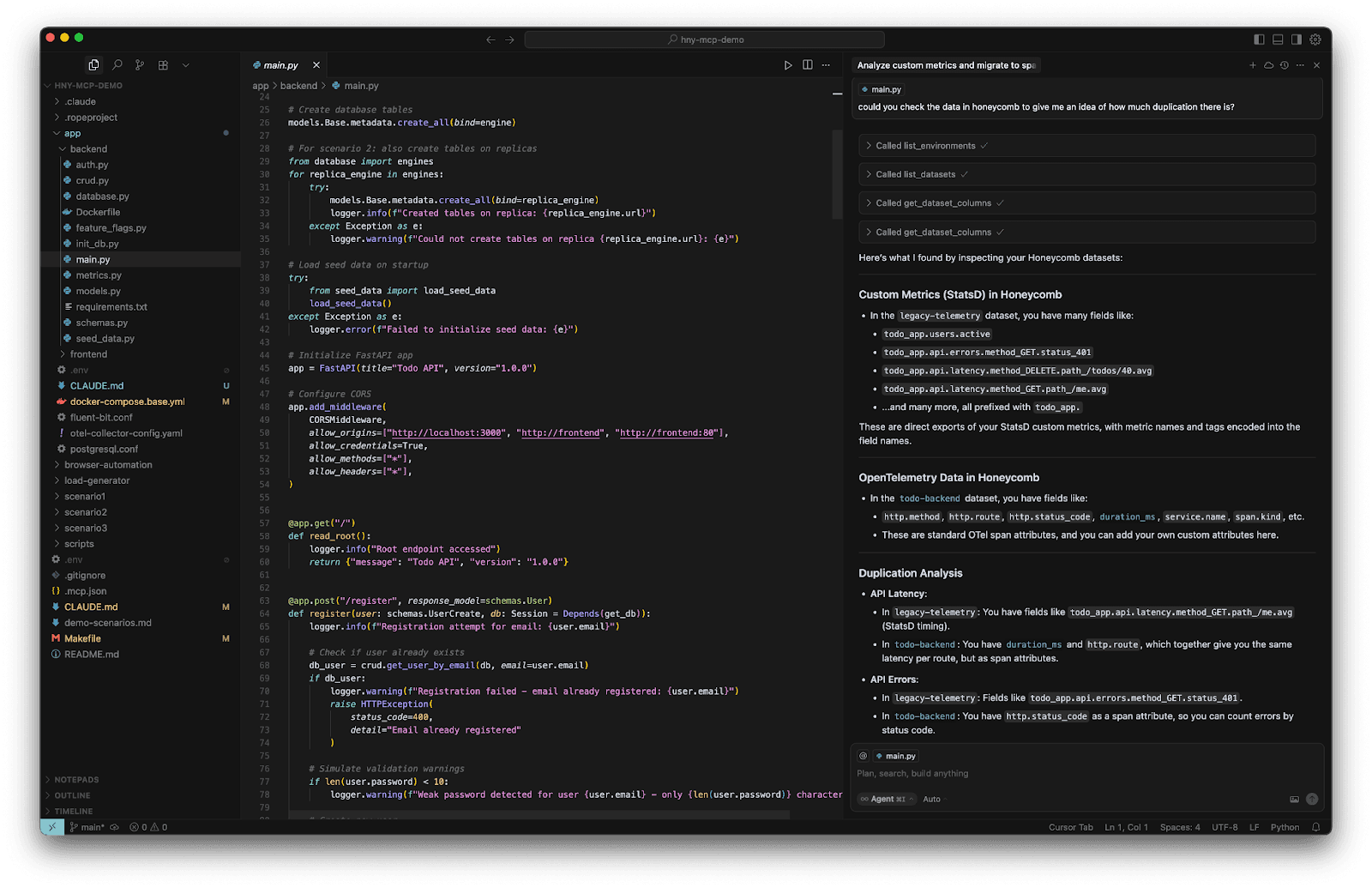Viewport: 1372px width, 888px height.
Task: Click the Python language mode in status bar
Action: point(1285,827)
